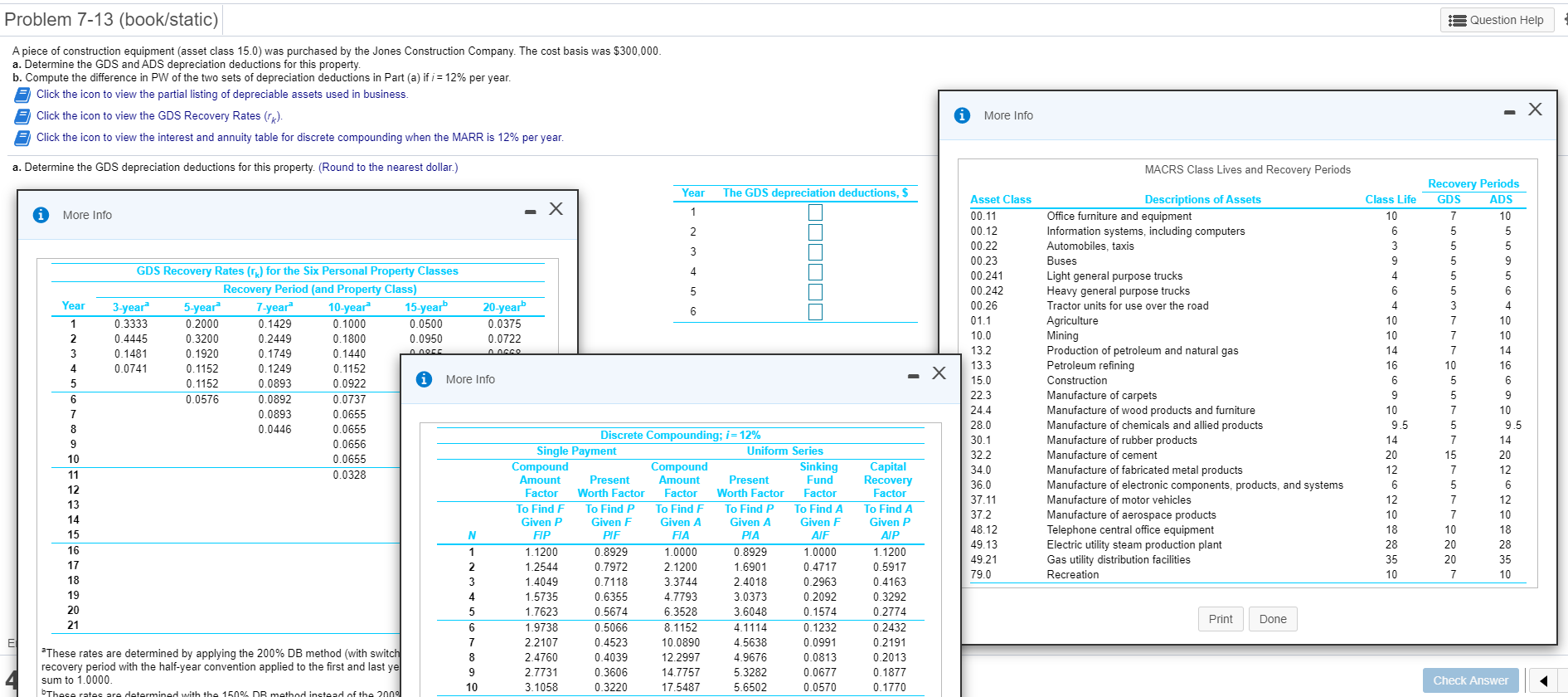Click the Year 1 GDS deduction field
Screen dimensions: 1568x697
815,212
